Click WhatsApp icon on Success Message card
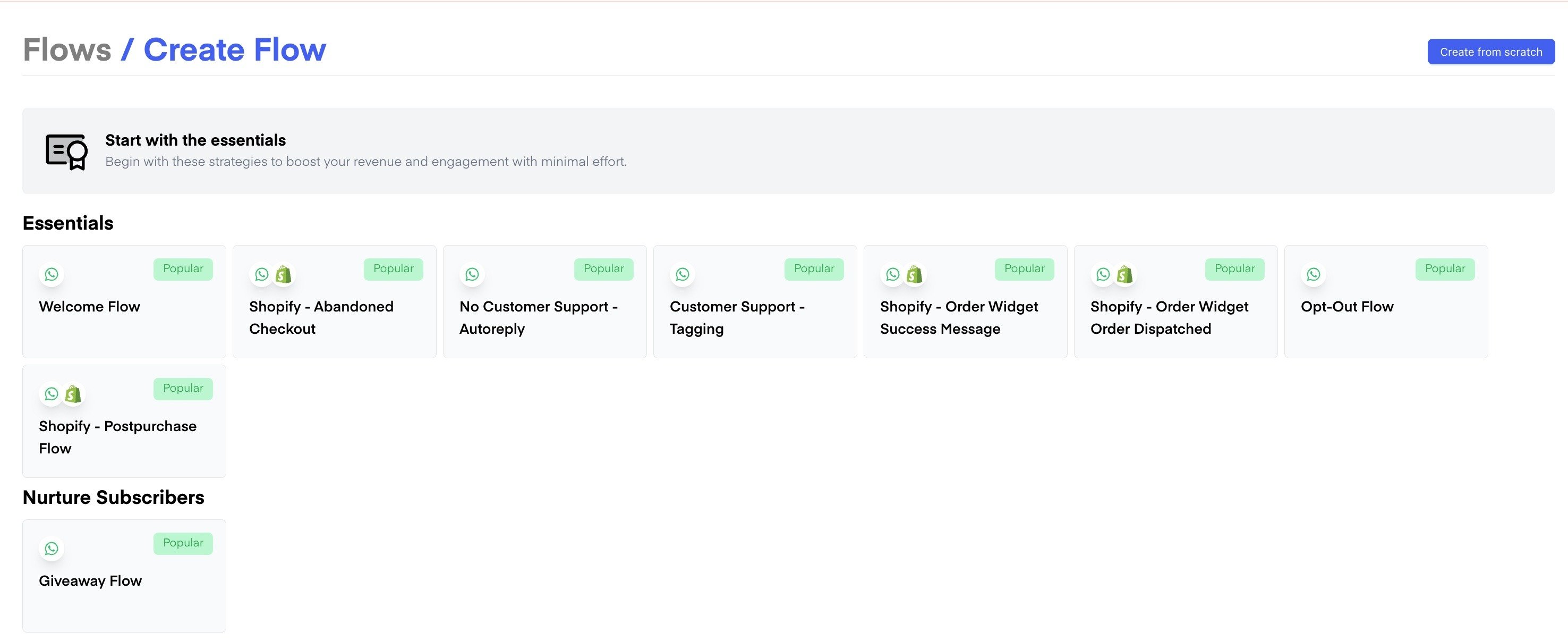 point(893,275)
